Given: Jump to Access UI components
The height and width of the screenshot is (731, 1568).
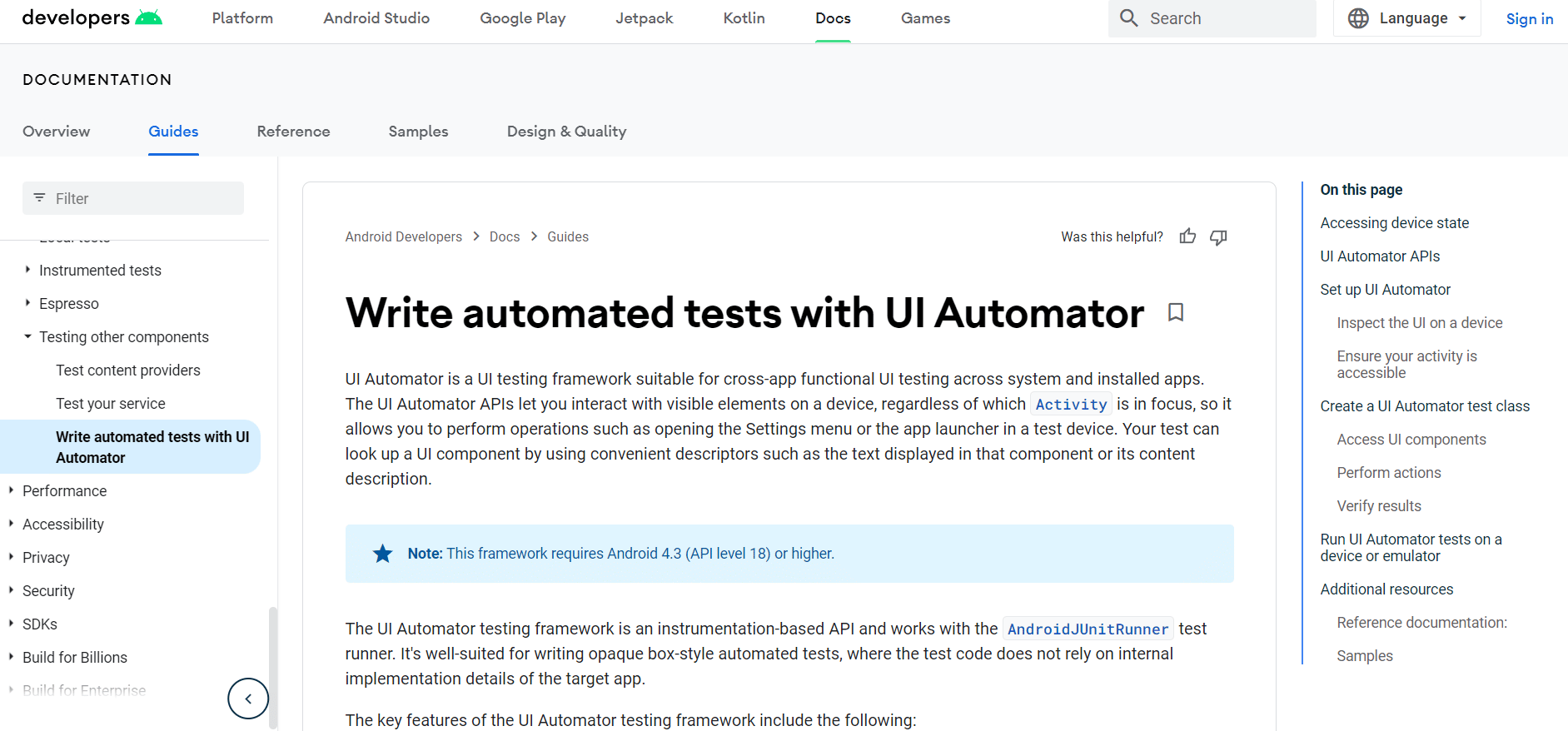Looking at the screenshot, I should click(x=1411, y=439).
